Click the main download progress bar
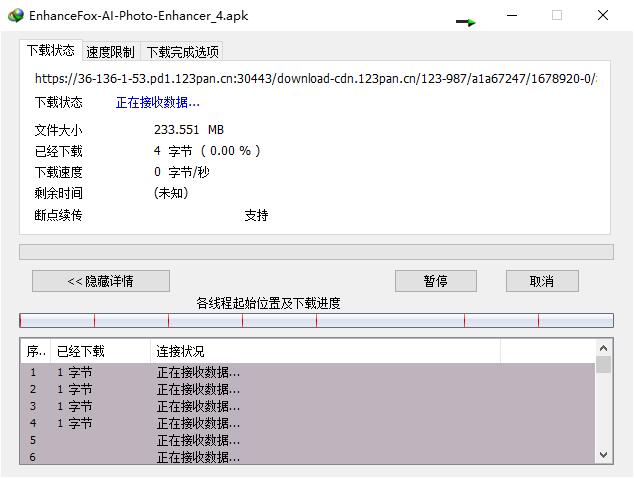This screenshot has width=634, height=478. coord(316,252)
